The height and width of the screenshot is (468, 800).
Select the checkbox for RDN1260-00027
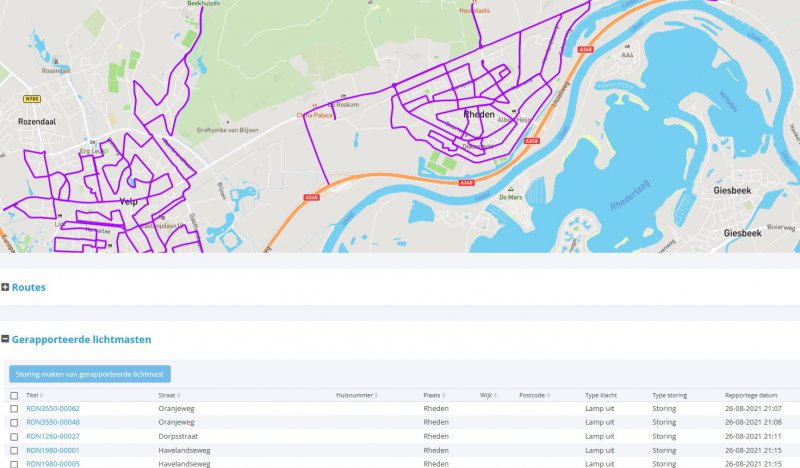click(x=14, y=437)
